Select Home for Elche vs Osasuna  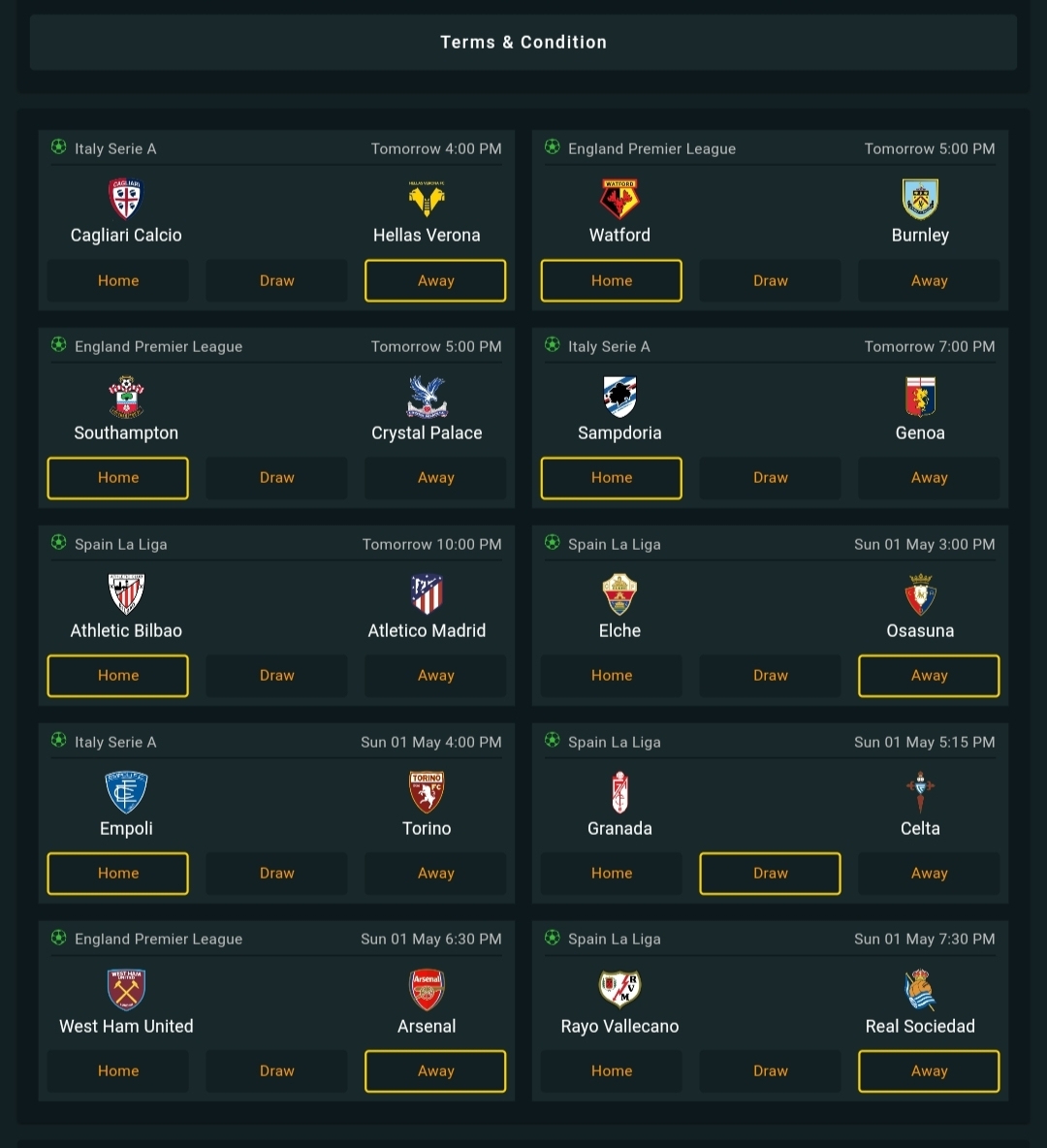[612, 676]
